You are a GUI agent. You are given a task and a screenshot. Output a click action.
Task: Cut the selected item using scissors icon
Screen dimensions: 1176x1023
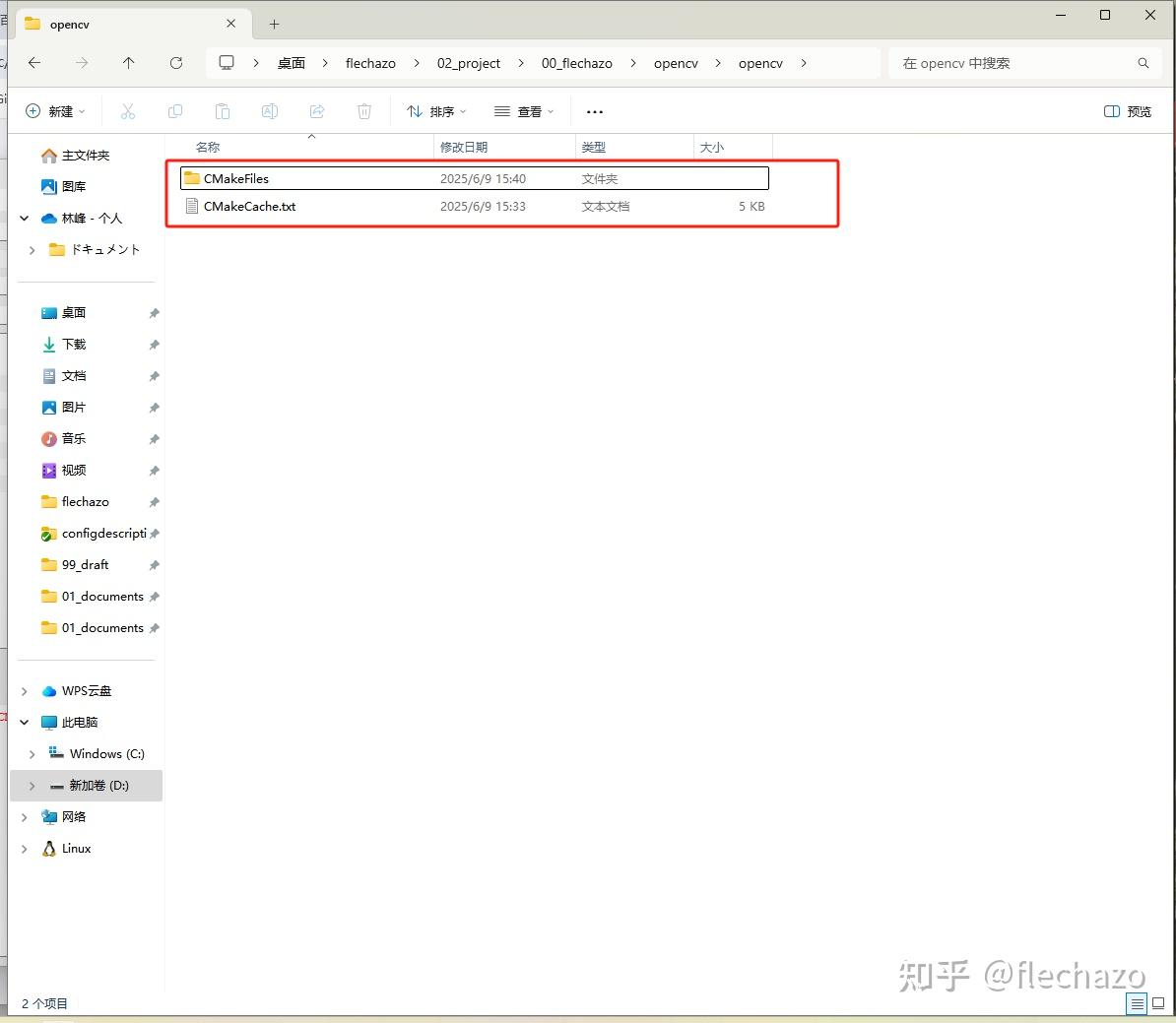[128, 111]
